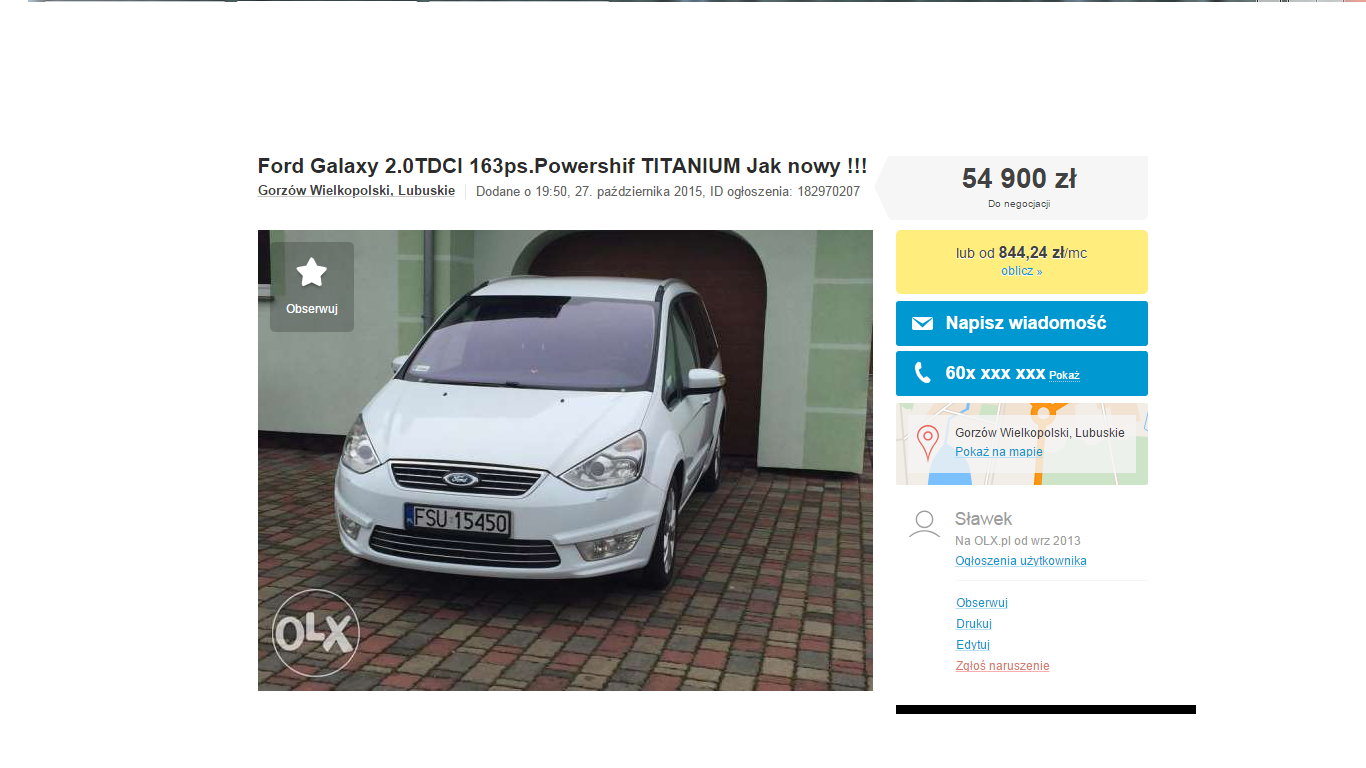Click seller name Sławek
This screenshot has height=768, width=1366.
[x=983, y=519]
